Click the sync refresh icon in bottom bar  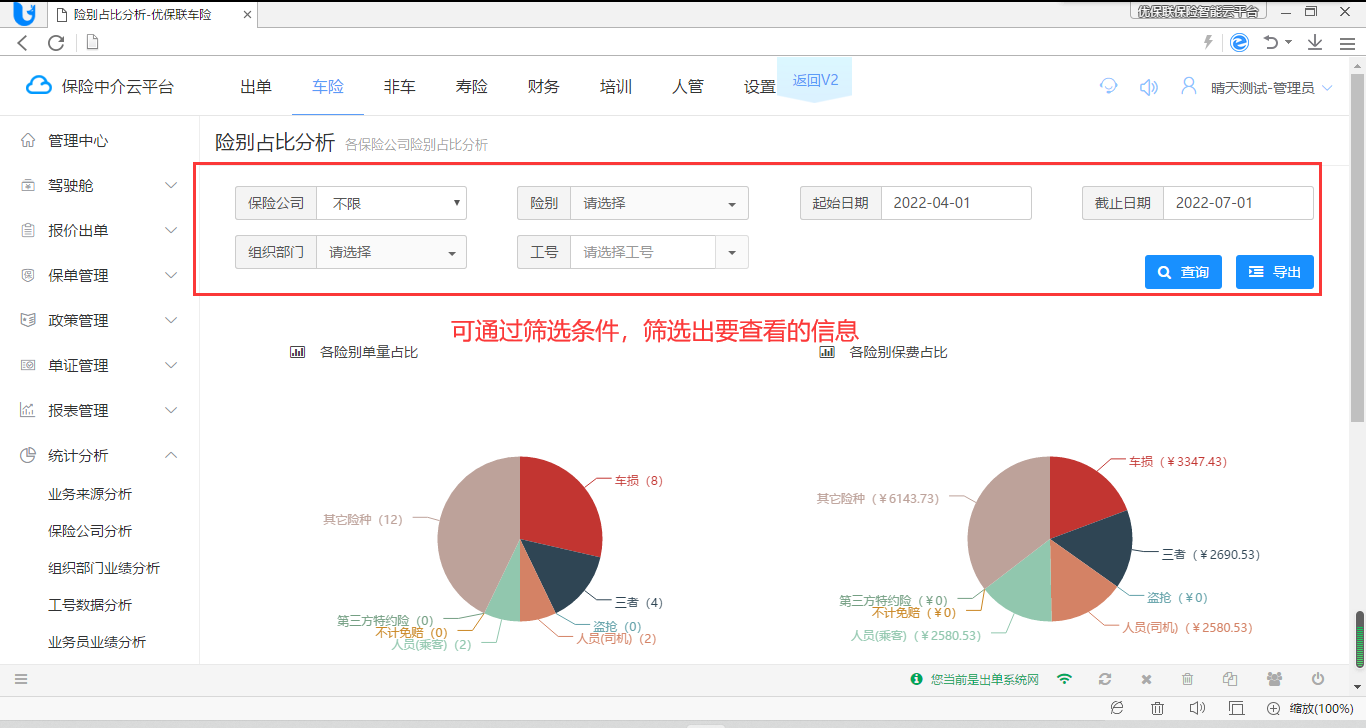pyautogui.click(x=1105, y=679)
